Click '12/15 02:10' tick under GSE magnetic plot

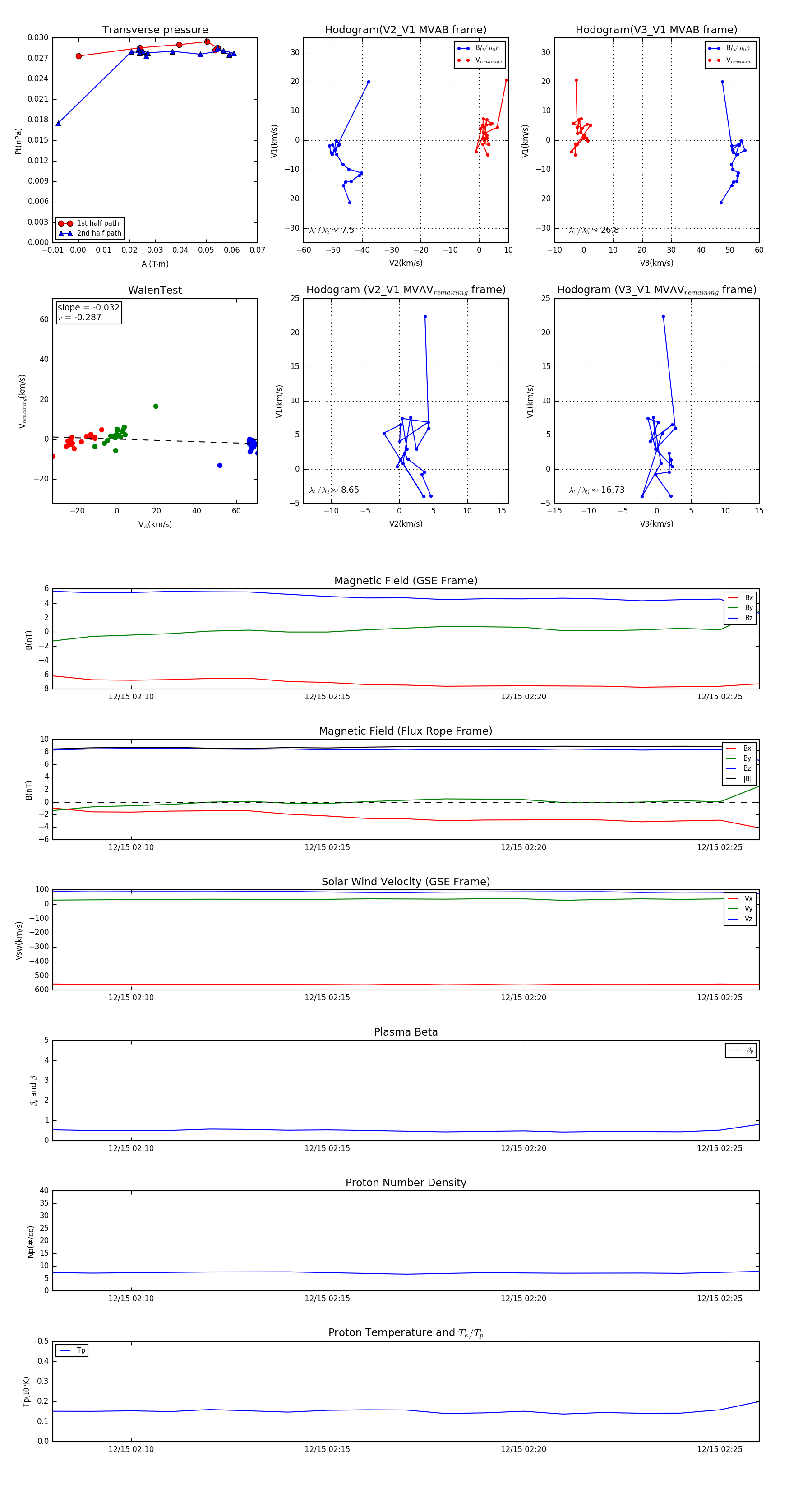[131, 697]
